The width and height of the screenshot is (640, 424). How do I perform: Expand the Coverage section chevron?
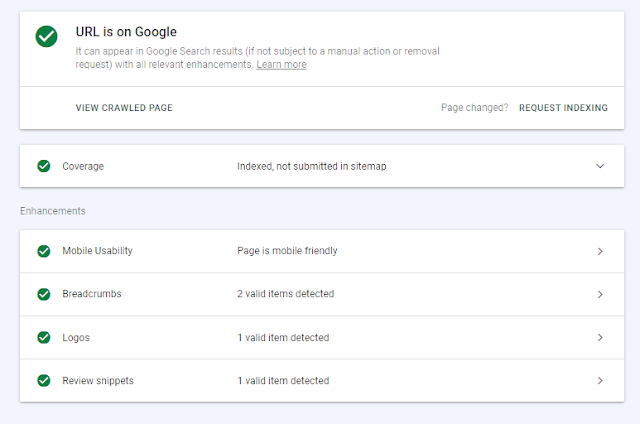coord(600,166)
